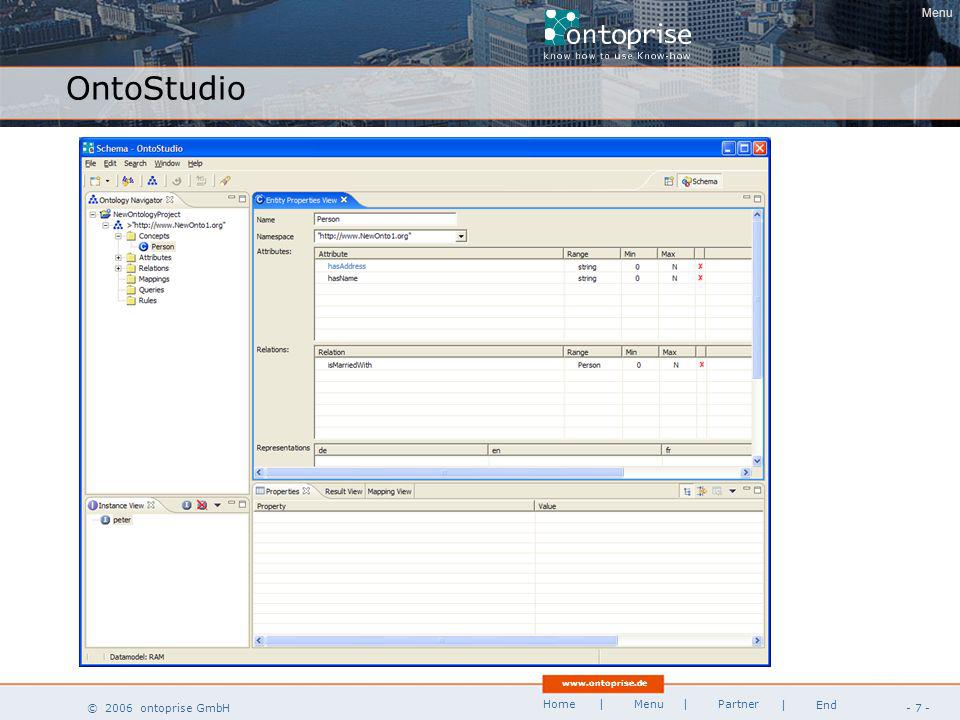Delete hasName attribute with red X
This screenshot has width=960, height=720.
click(700, 278)
